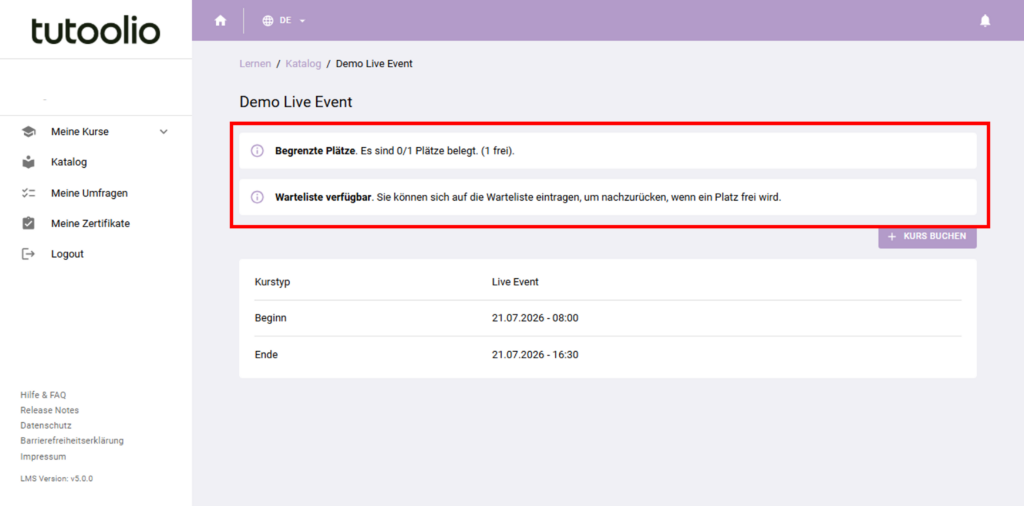Click the Begrenzte Plätze notice text
1024x506 pixels.
(395, 151)
